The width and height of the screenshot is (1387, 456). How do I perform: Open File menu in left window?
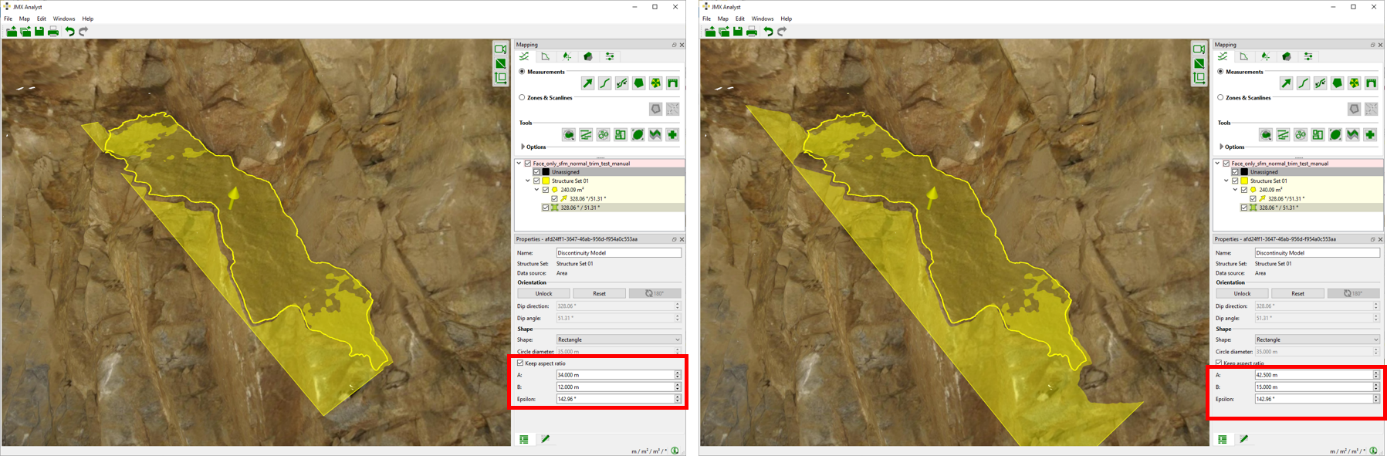click(8, 18)
